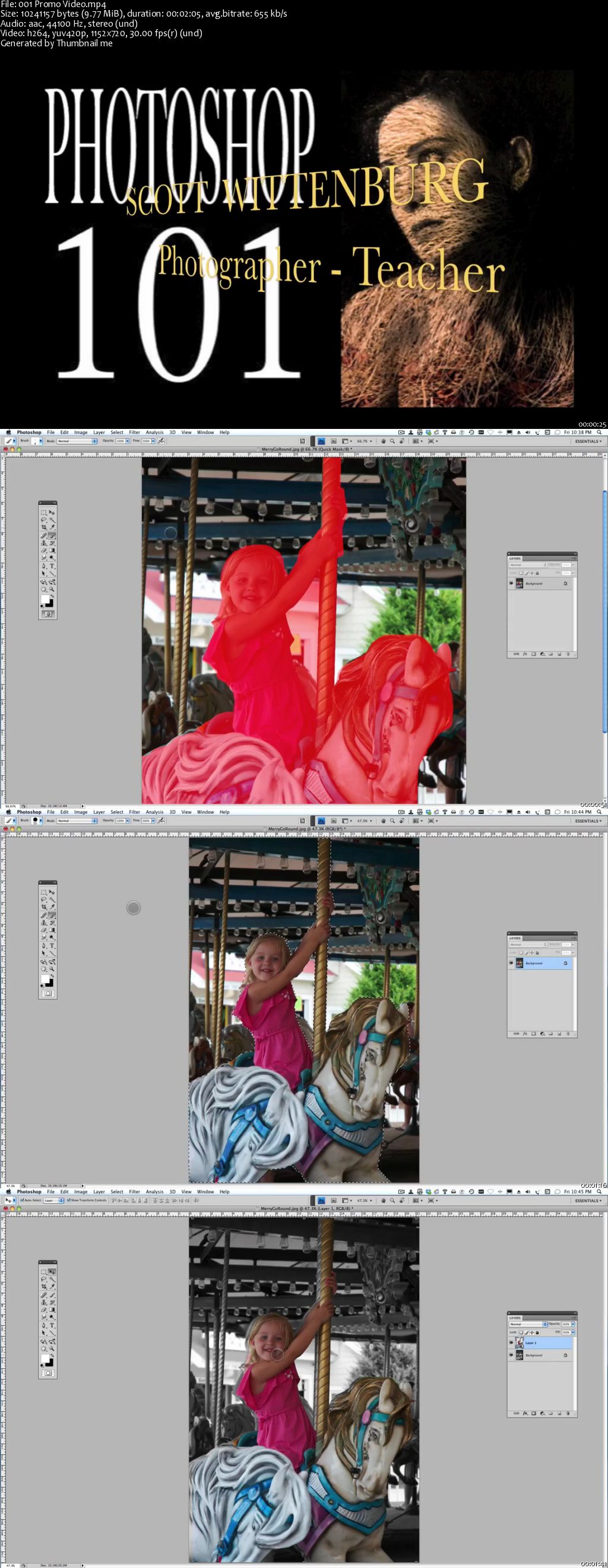Open Spotlight search in the 10:38 PM menu bar
608x1568 pixels.
coord(600,432)
